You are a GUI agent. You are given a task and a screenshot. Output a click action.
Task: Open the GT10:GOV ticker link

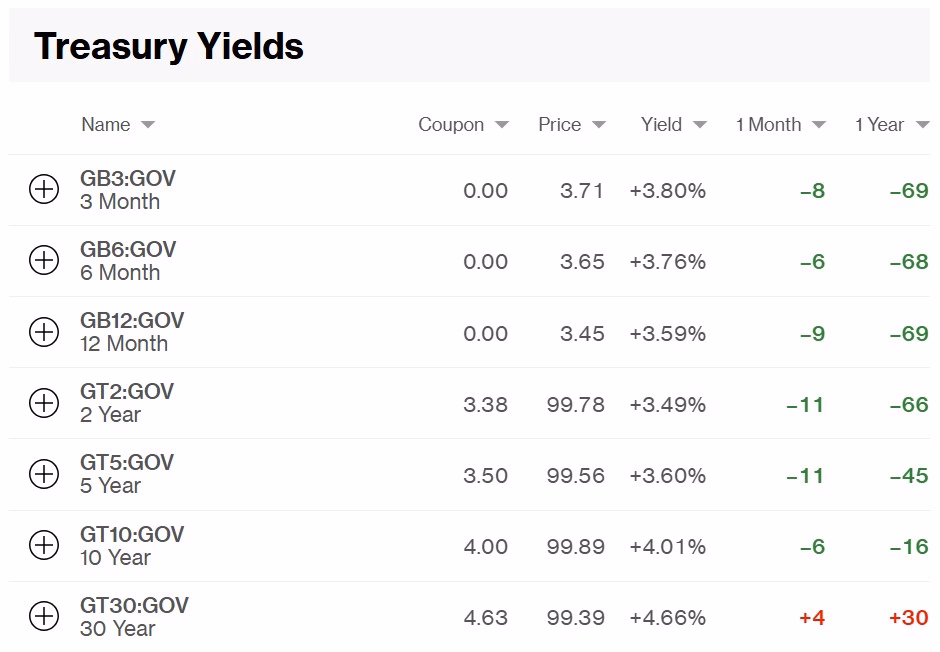[132, 534]
